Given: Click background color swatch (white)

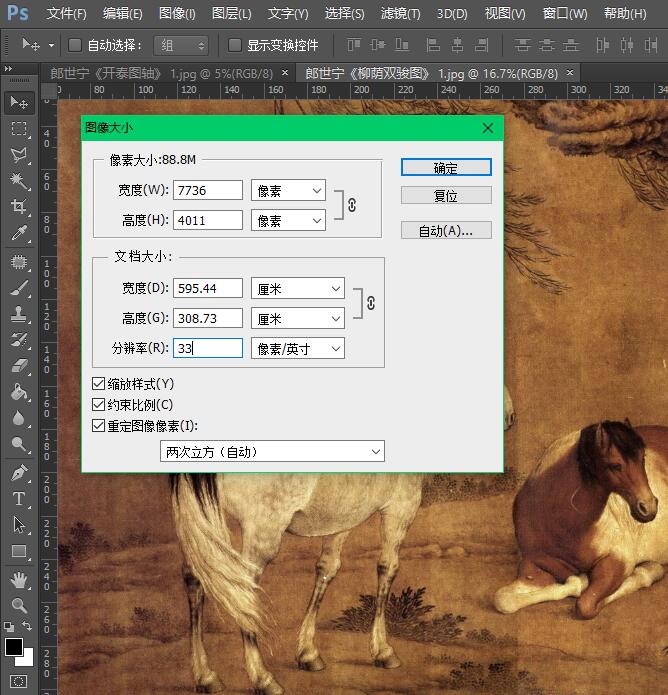Looking at the screenshot, I should (x=27, y=660).
